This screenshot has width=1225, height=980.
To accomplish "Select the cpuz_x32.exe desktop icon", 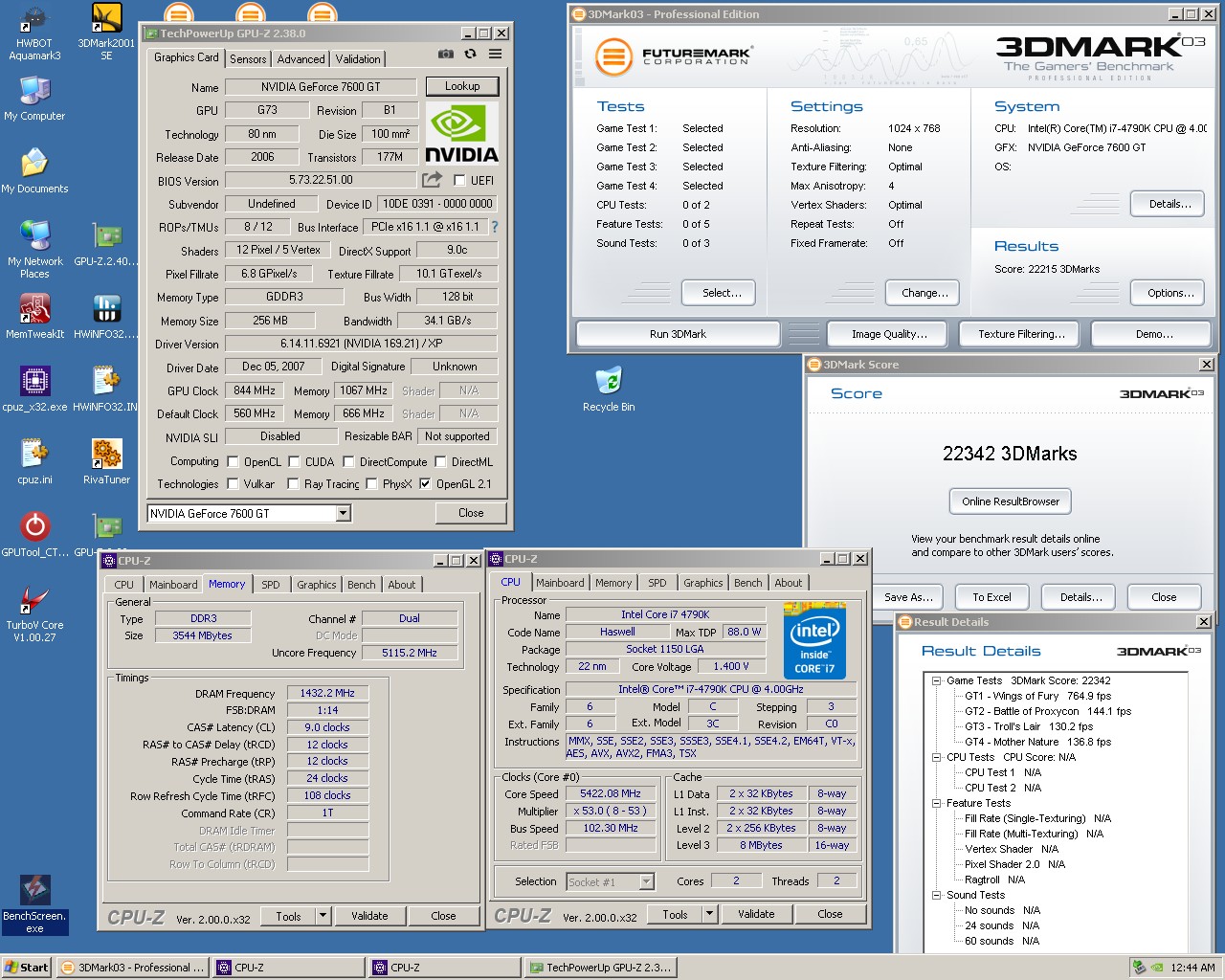I will point(34,389).
